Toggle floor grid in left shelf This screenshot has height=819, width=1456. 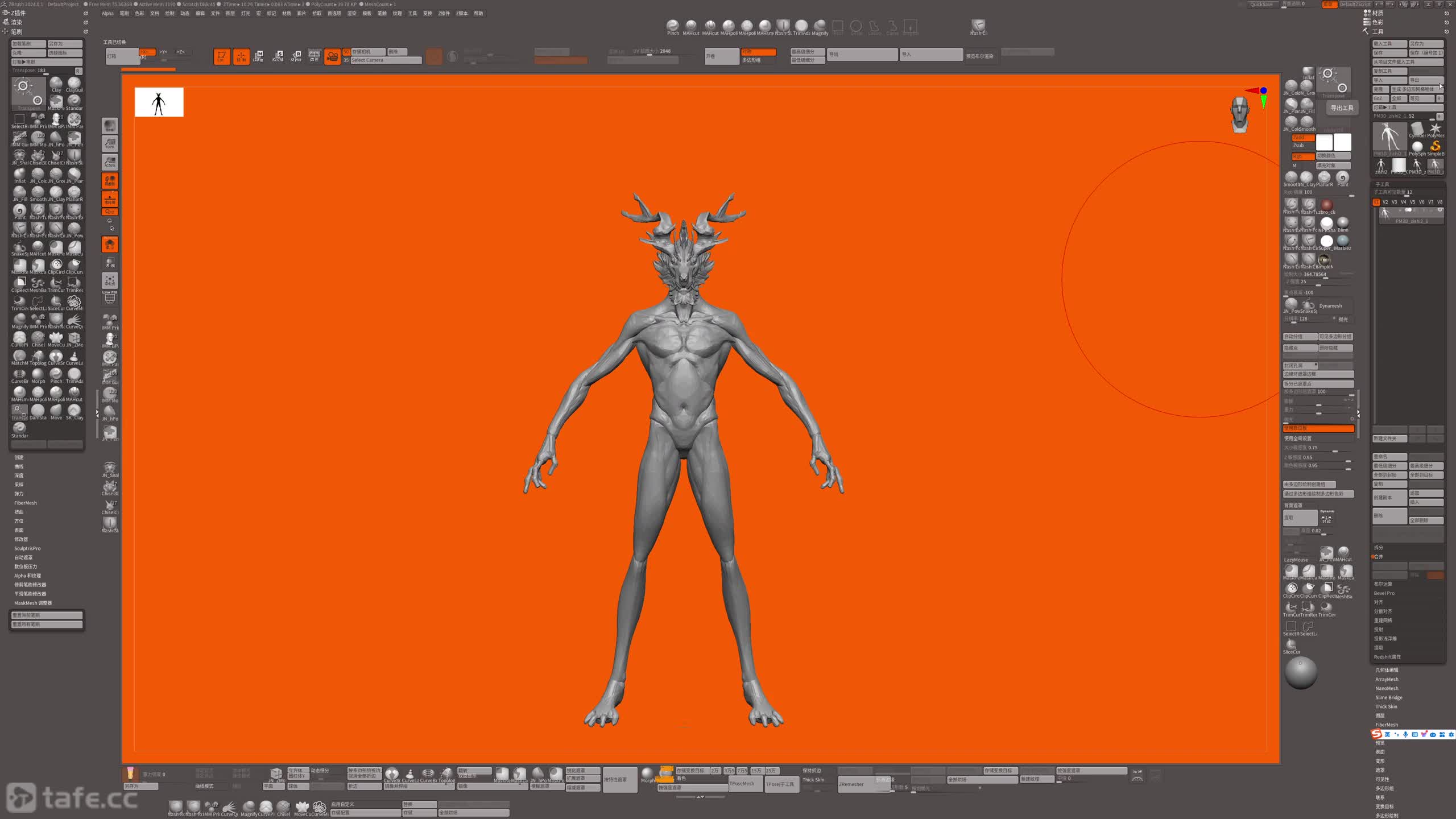pos(110,198)
